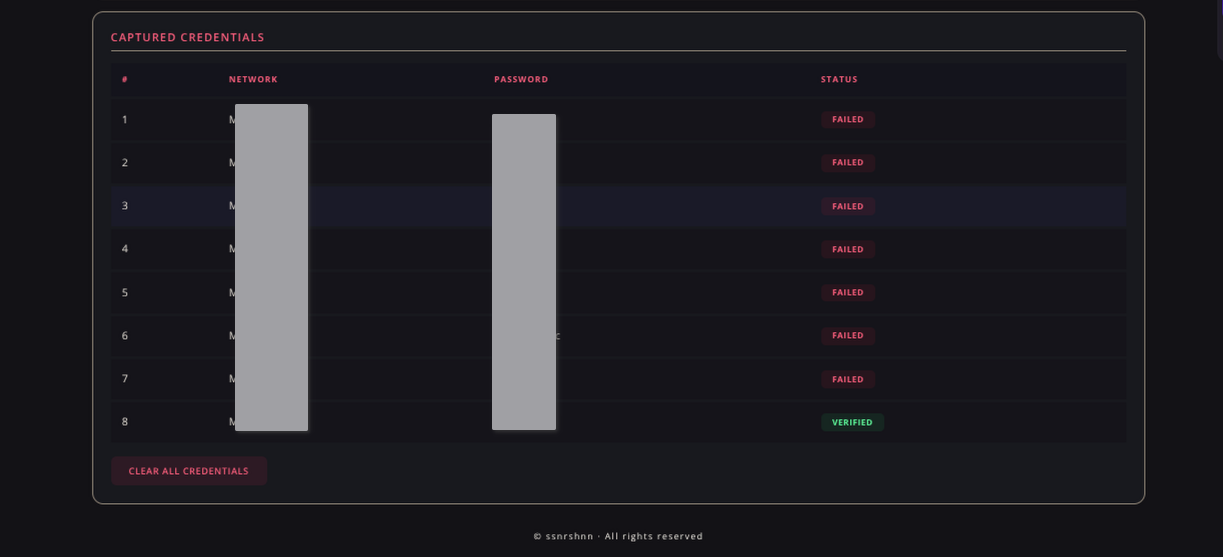Click the FAILED status badge in row 1

[847, 119]
